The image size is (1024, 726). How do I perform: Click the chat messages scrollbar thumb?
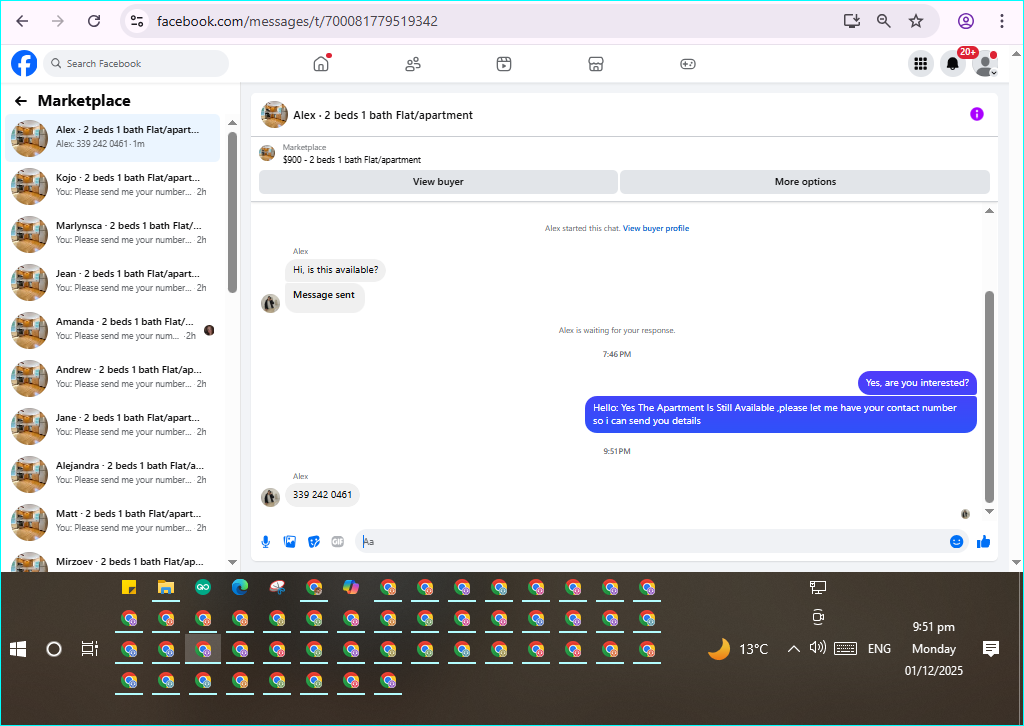(x=989, y=397)
